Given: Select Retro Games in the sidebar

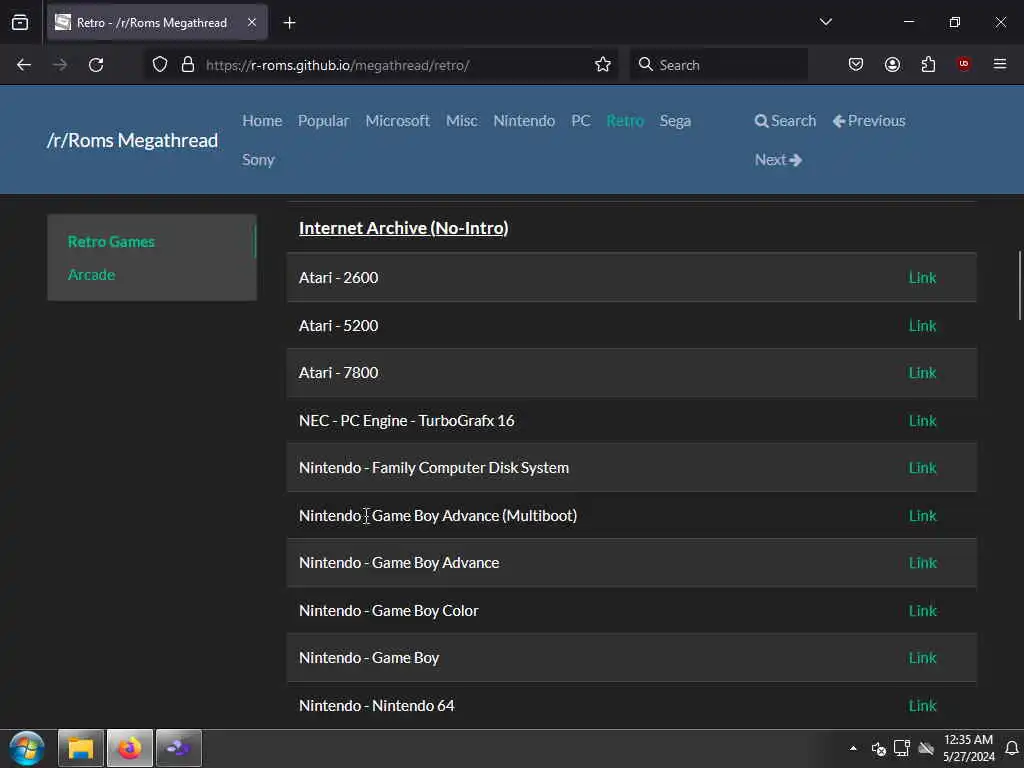Looking at the screenshot, I should click(111, 242).
